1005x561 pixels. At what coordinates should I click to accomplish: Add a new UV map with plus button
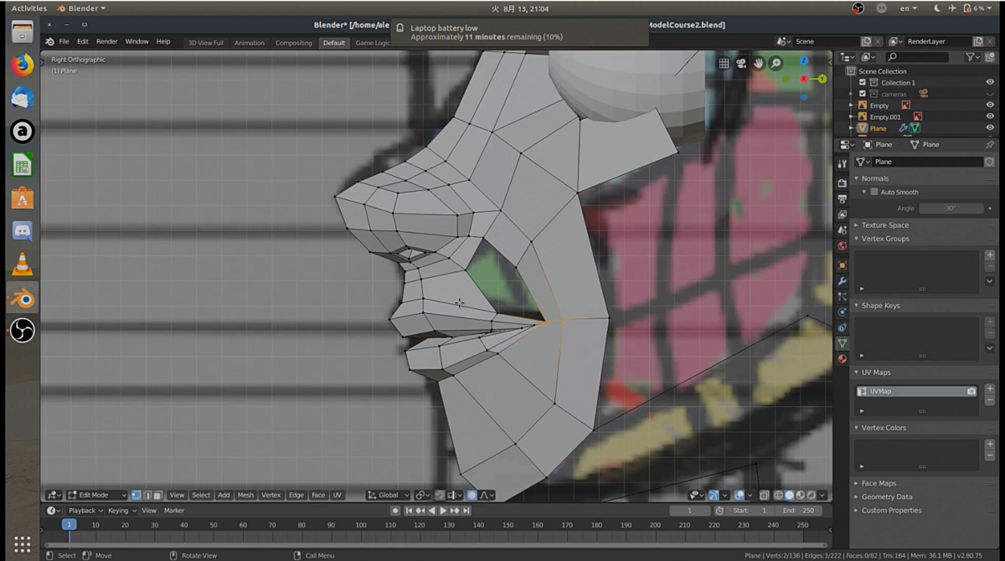pyautogui.click(x=990, y=388)
